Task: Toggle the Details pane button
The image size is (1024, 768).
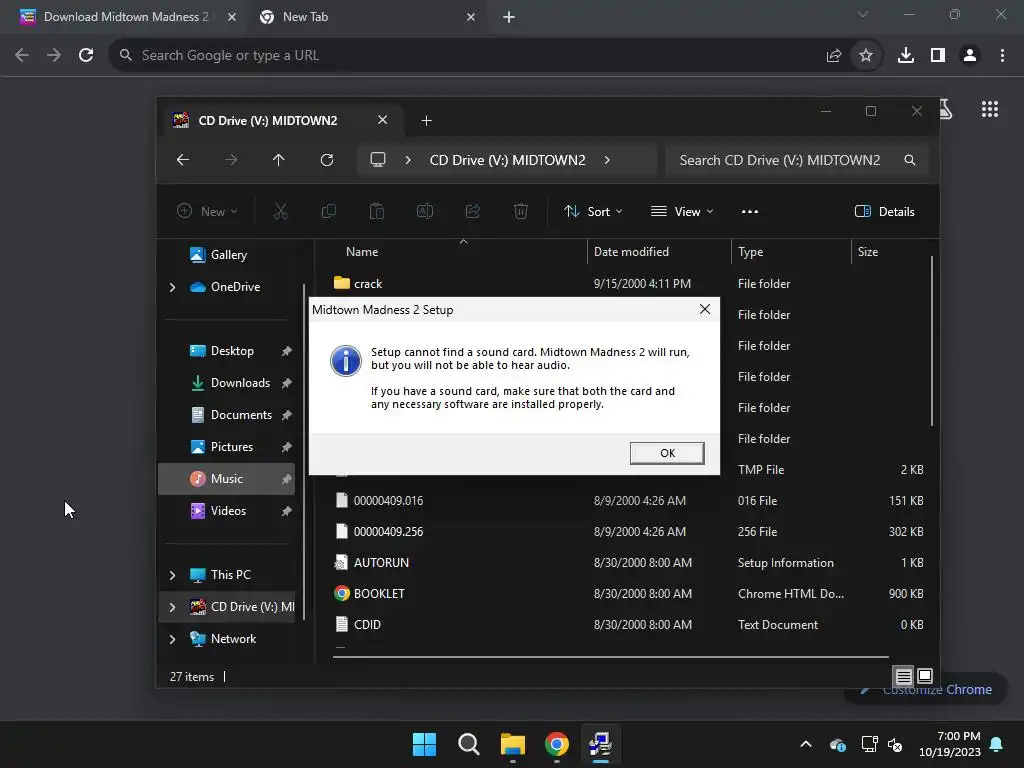Action: [884, 211]
